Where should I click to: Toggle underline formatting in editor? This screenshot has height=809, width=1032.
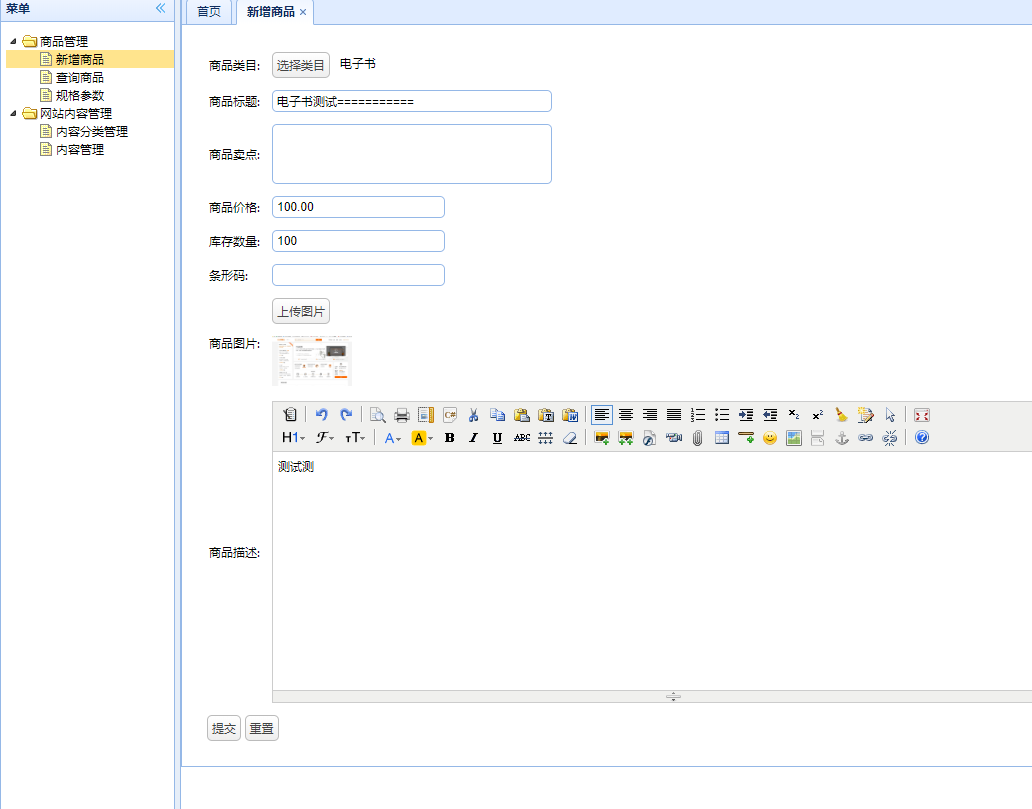point(497,438)
